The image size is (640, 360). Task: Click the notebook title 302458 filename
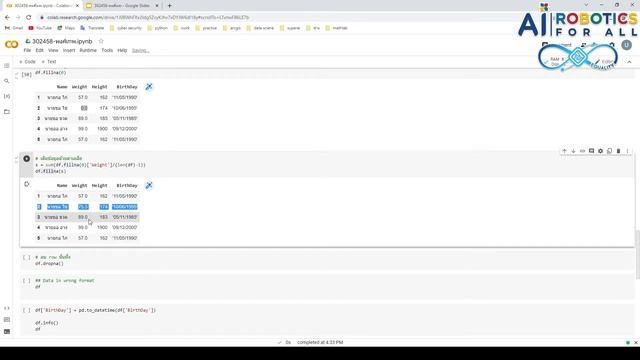[62, 41]
